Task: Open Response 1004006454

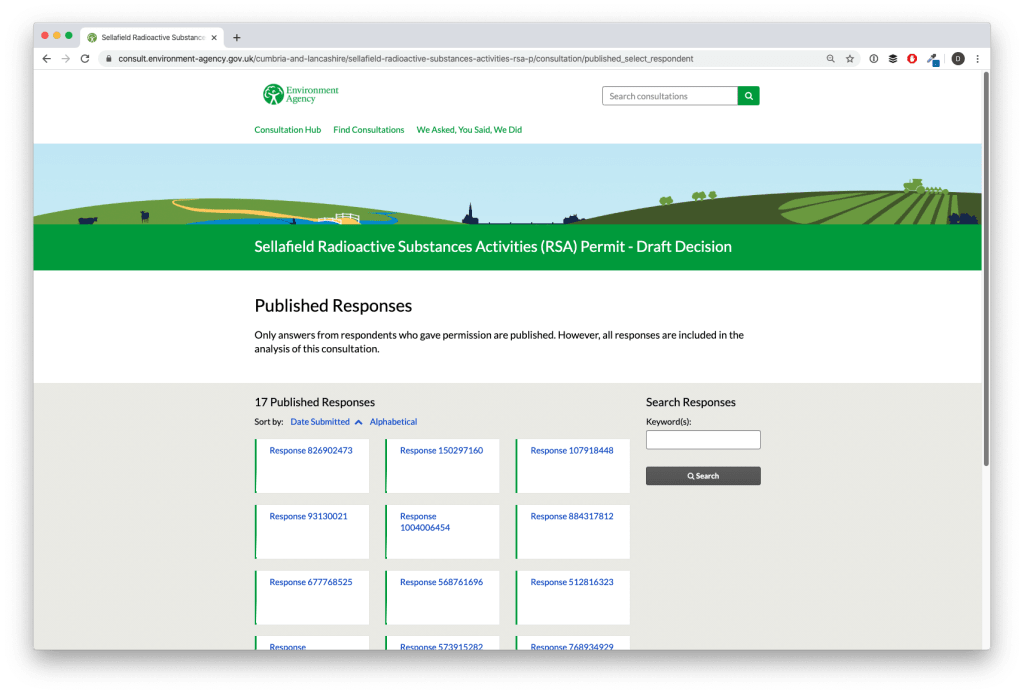Action: click(425, 522)
